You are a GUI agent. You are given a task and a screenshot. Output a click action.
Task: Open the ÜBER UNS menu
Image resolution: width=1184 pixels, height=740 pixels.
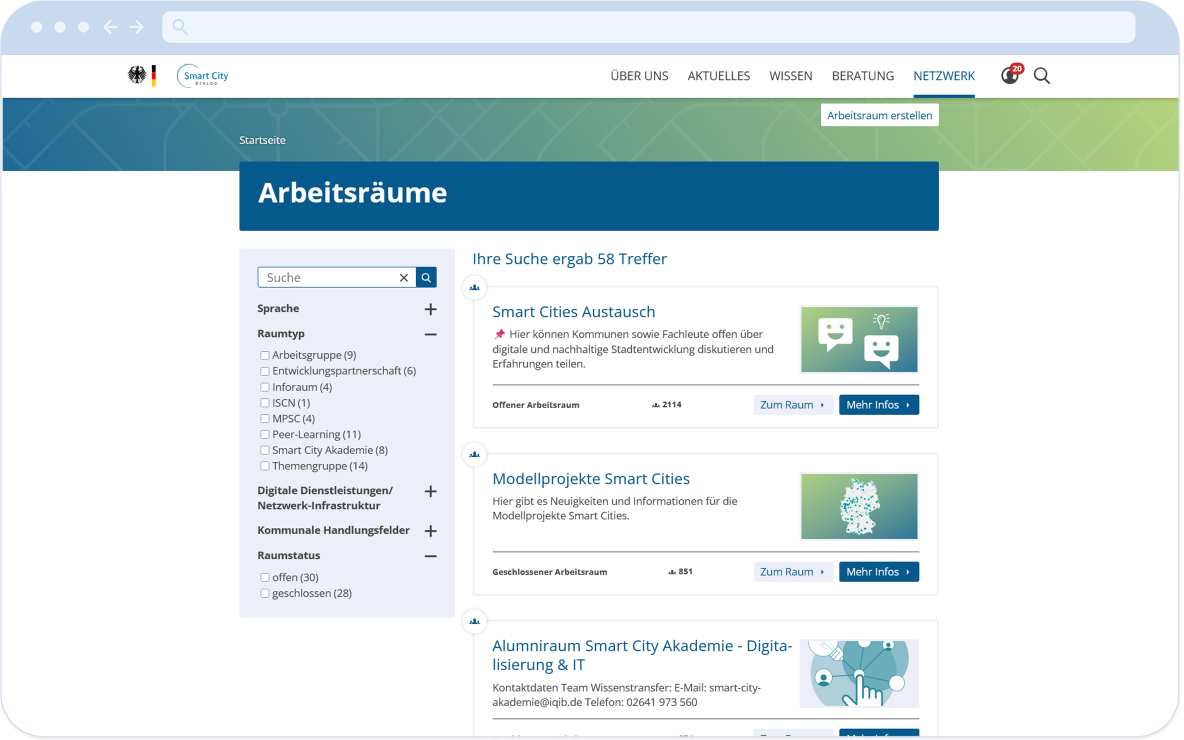point(640,76)
